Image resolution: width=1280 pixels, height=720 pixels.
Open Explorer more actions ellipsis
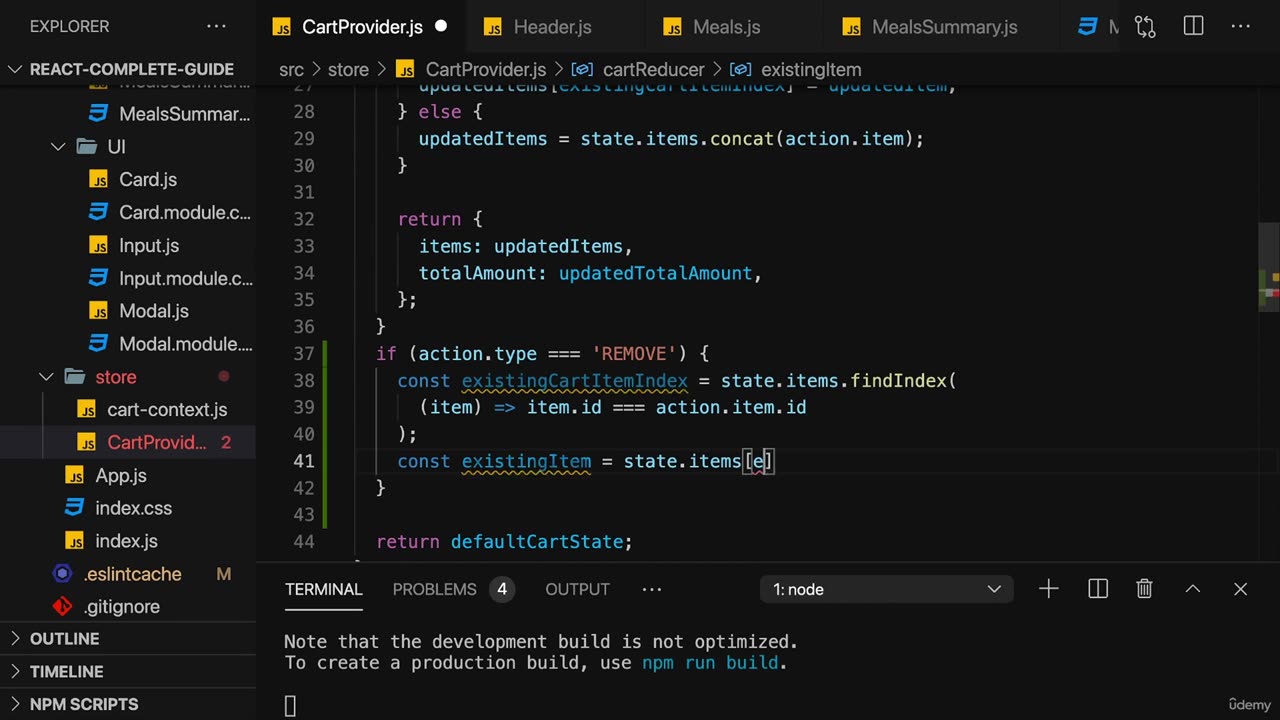216,27
